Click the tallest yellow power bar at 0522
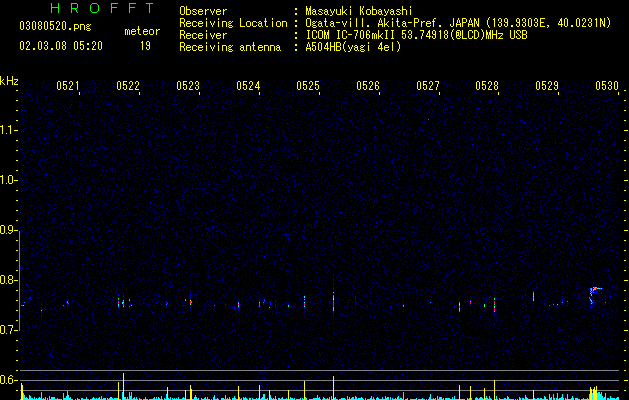The width and height of the screenshot is (629, 400). pos(123,386)
